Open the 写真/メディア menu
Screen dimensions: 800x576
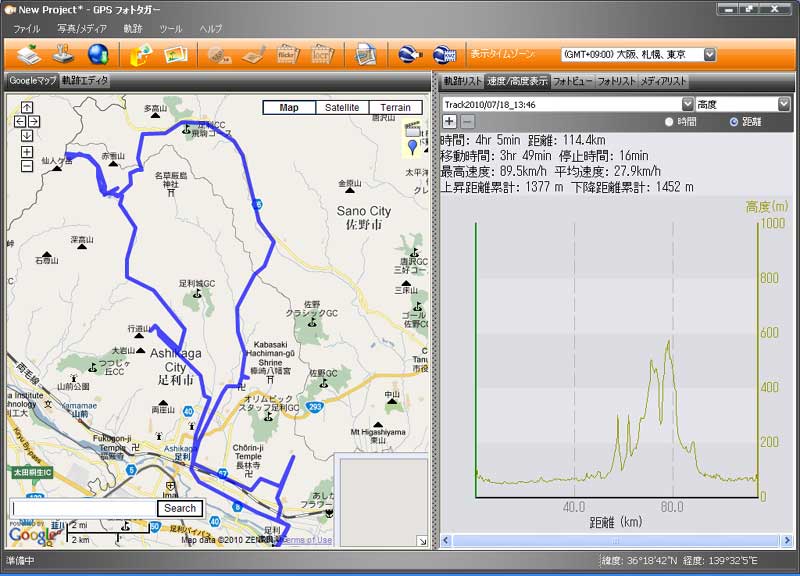coord(82,29)
